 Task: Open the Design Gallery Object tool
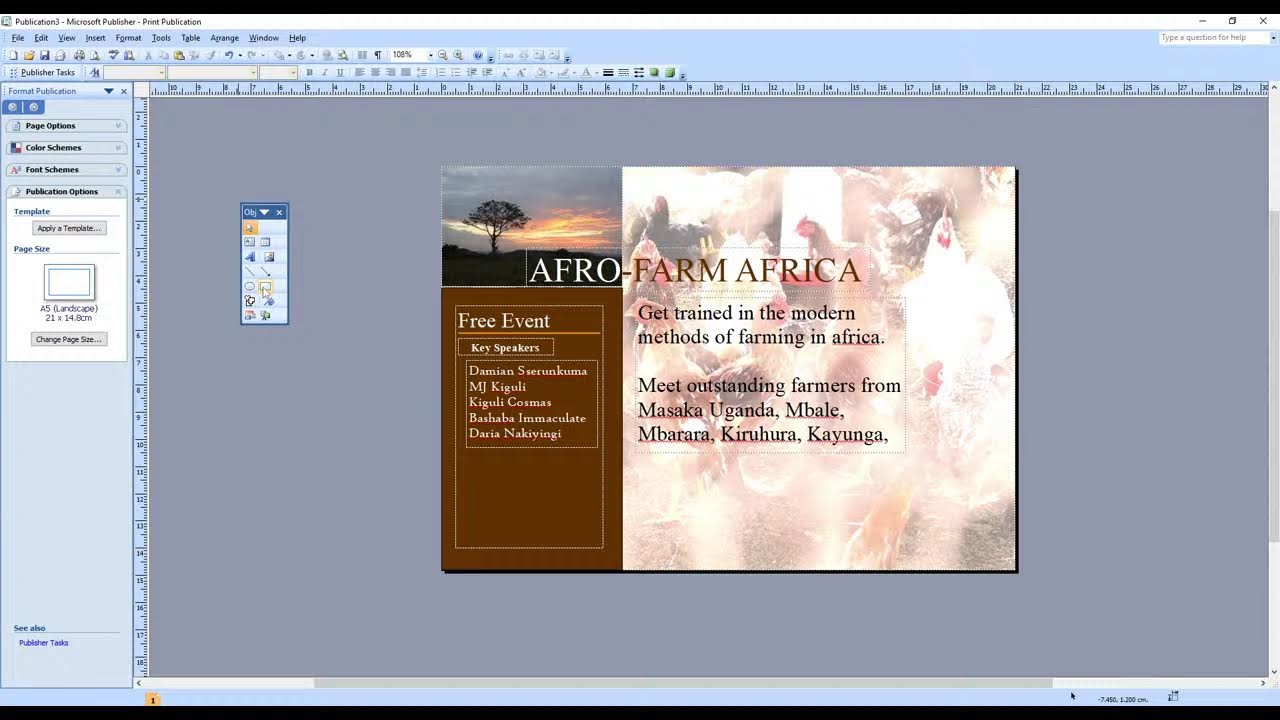pyautogui.click(x=250, y=315)
